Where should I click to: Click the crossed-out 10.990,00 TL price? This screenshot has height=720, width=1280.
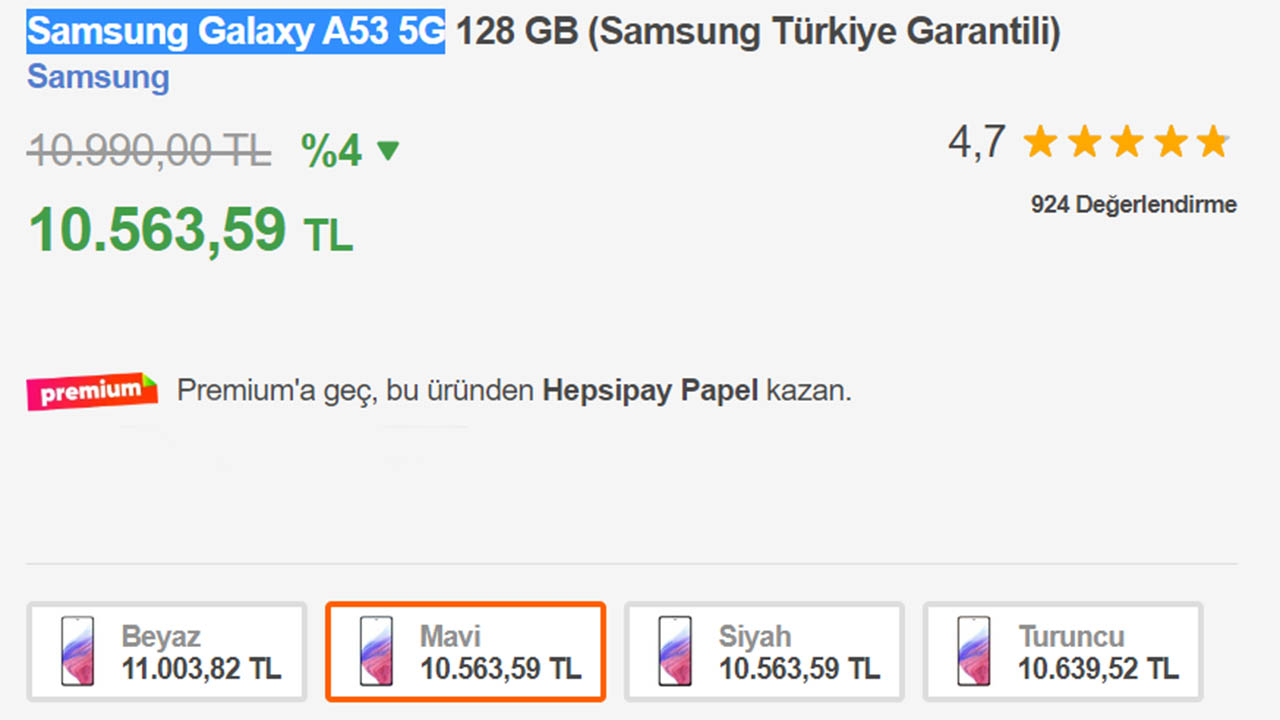pos(148,149)
